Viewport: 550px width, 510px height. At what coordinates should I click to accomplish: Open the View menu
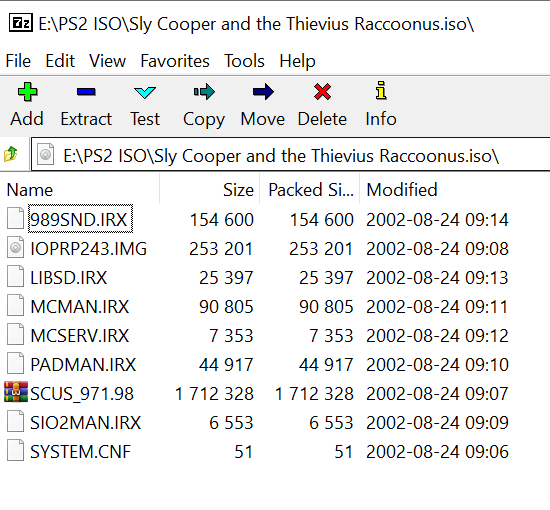click(107, 61)
